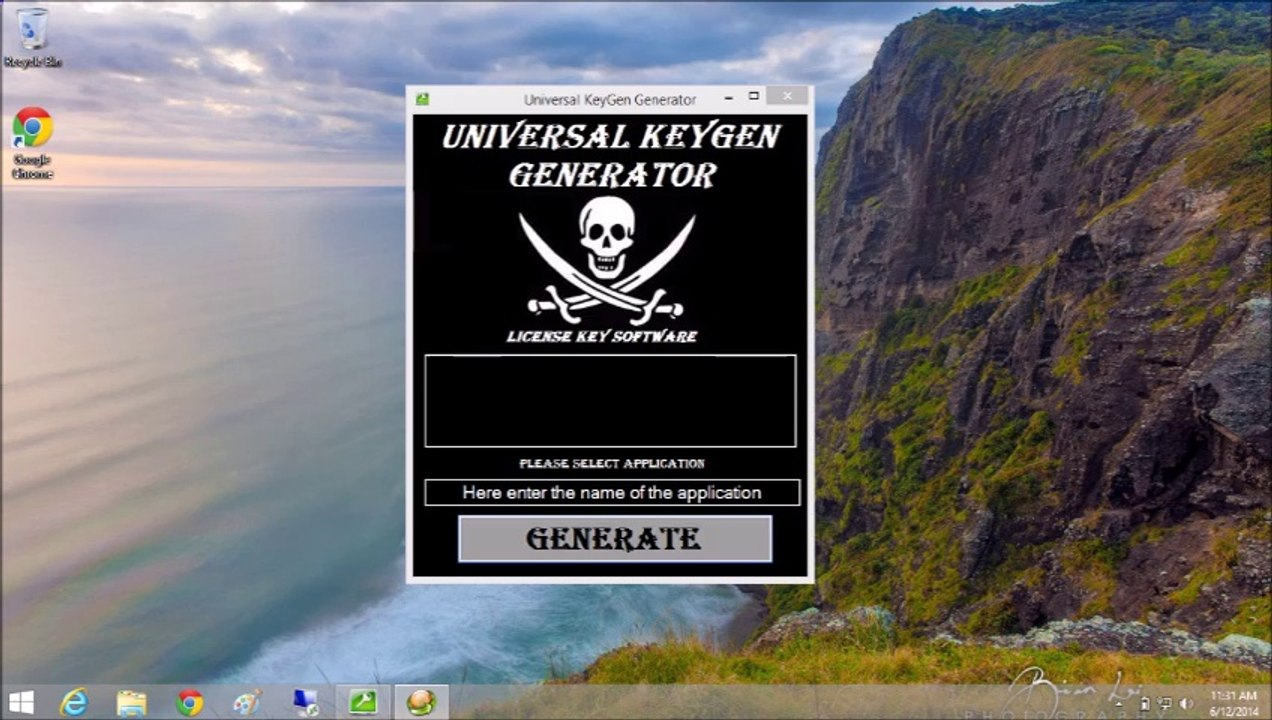This screenshot has width=1272, height=720.
Task: Open the Recycle Bin desktop icon
Action: (x=32, y=38)
